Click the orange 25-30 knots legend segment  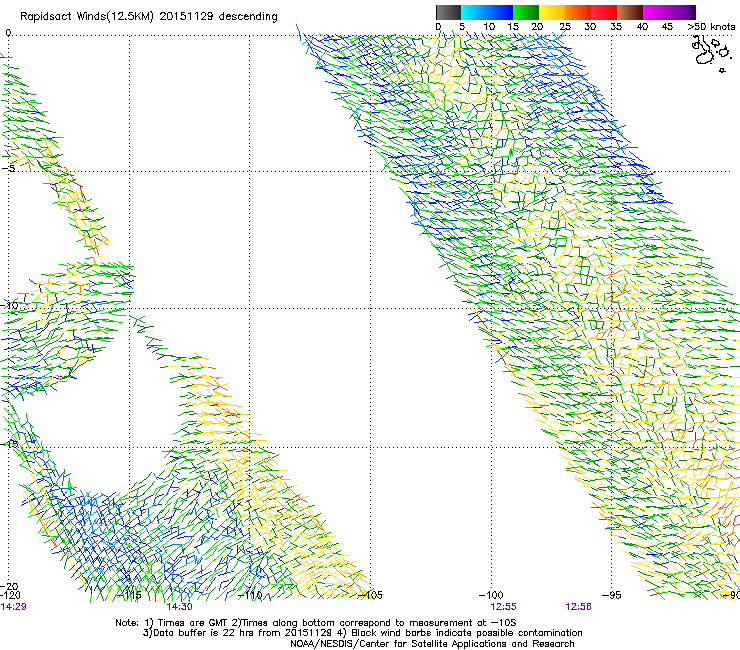[x=578, y=12]
